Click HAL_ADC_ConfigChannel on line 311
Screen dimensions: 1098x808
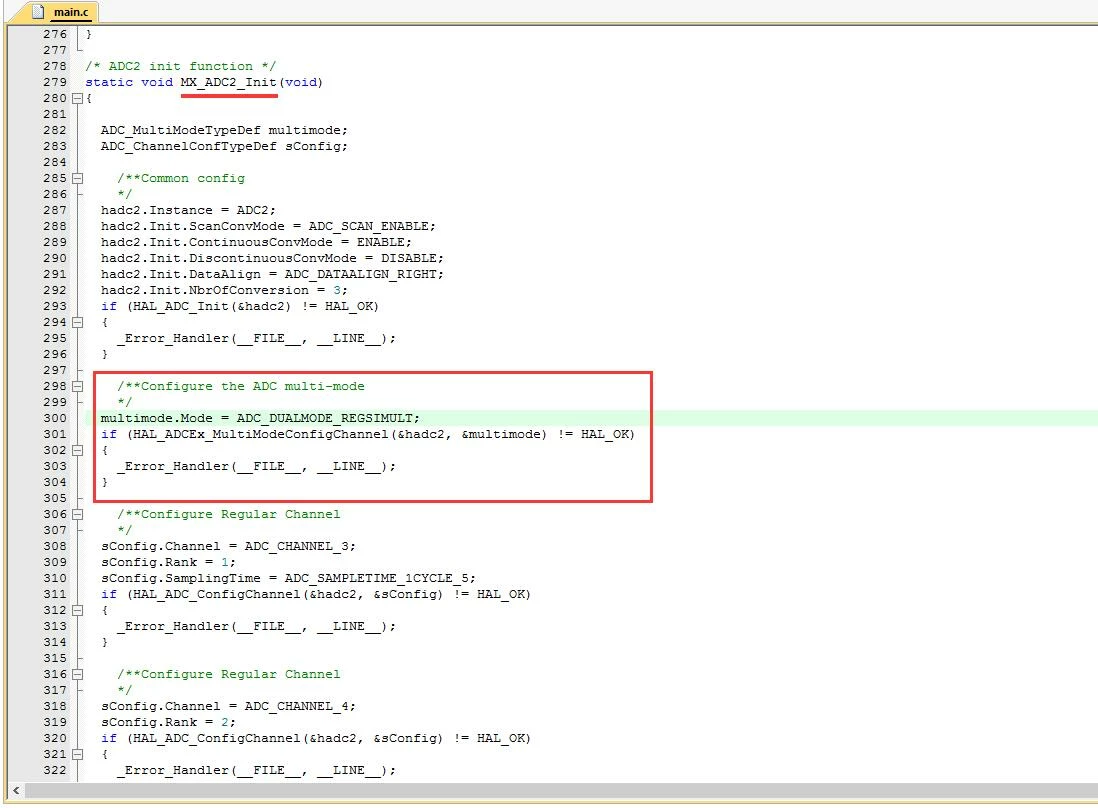coord(216,595)
